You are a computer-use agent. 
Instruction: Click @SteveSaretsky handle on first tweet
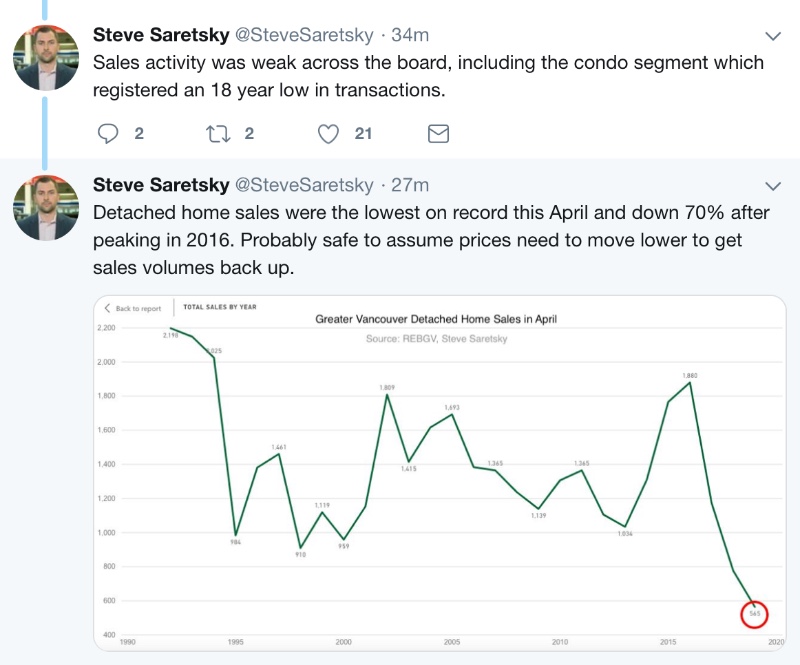coord(304,35)
